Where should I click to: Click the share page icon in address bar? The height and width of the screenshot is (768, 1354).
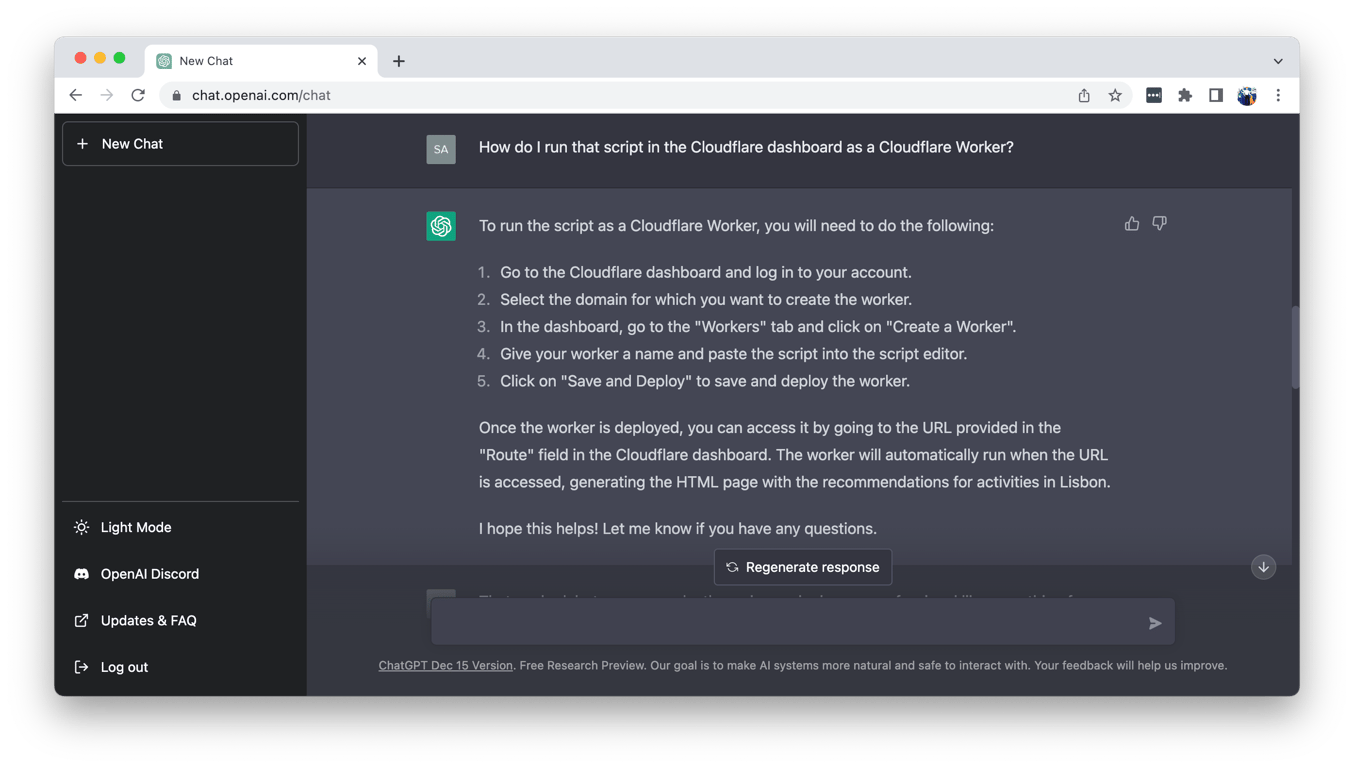click(1084, 95)
